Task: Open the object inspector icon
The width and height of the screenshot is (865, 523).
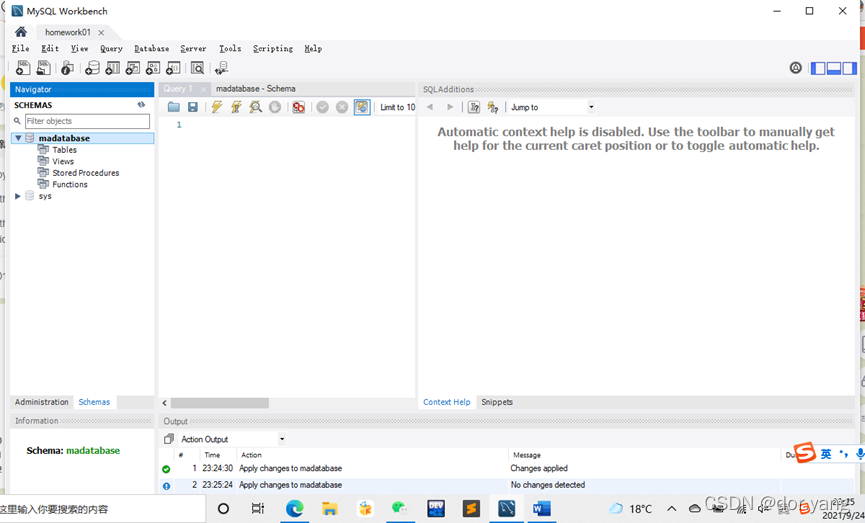Action: pos(67,68)
